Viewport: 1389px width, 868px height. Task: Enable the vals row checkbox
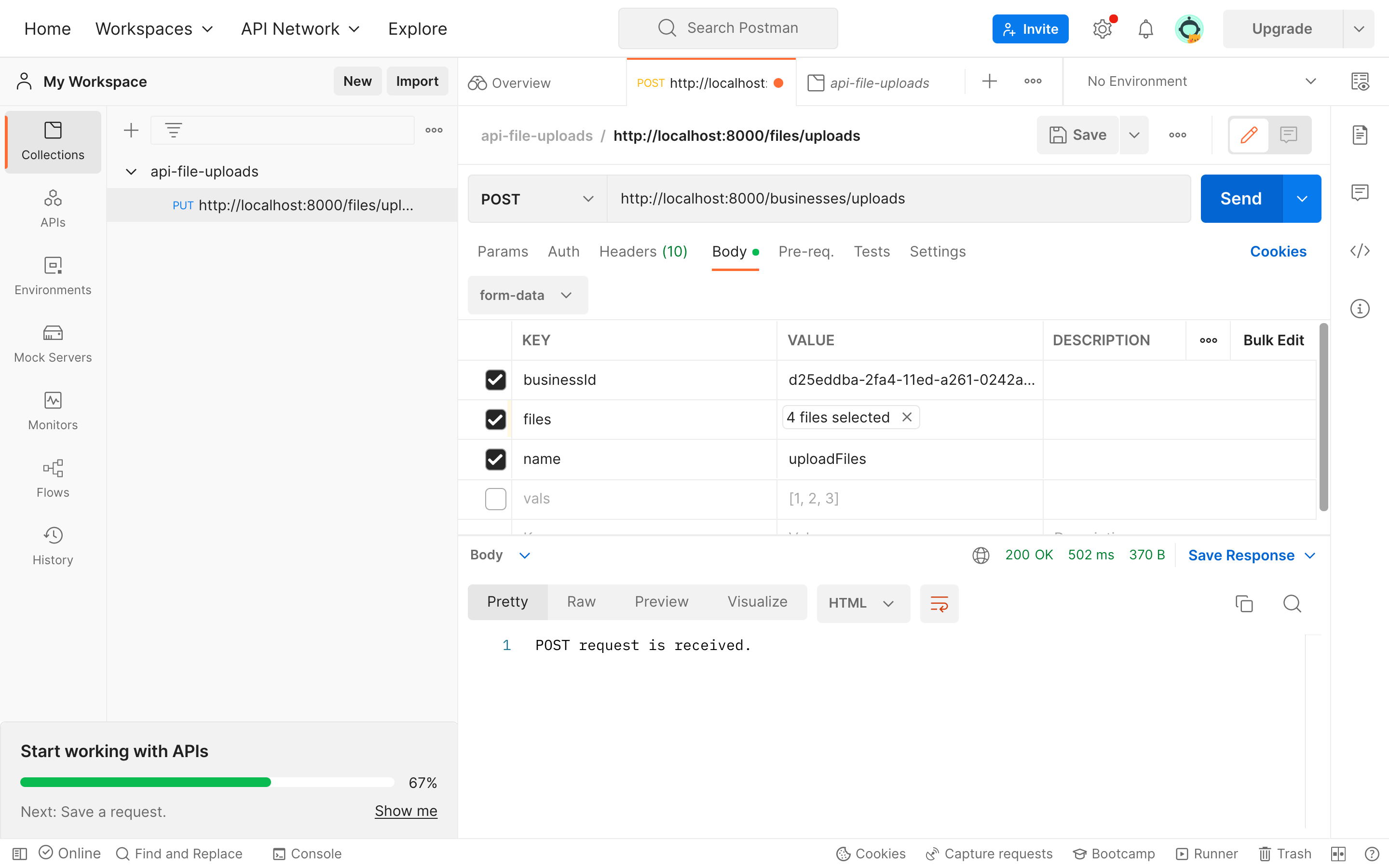pos(495,498)
